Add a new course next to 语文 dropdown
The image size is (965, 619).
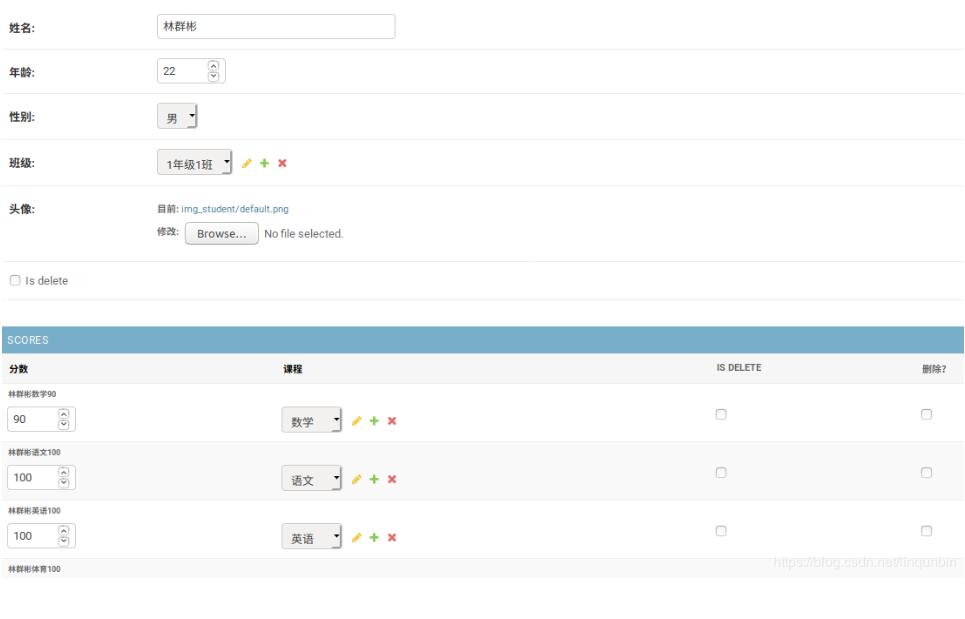[374, 479]
